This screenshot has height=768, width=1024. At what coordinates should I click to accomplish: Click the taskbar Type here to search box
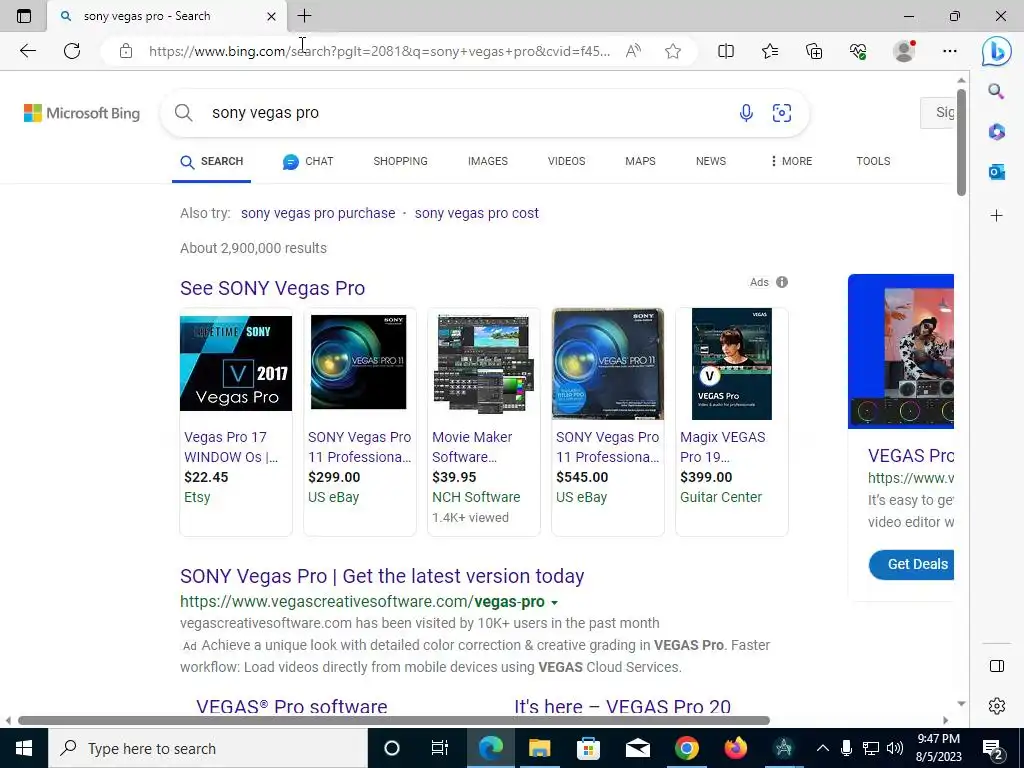[x=208, y=748]
